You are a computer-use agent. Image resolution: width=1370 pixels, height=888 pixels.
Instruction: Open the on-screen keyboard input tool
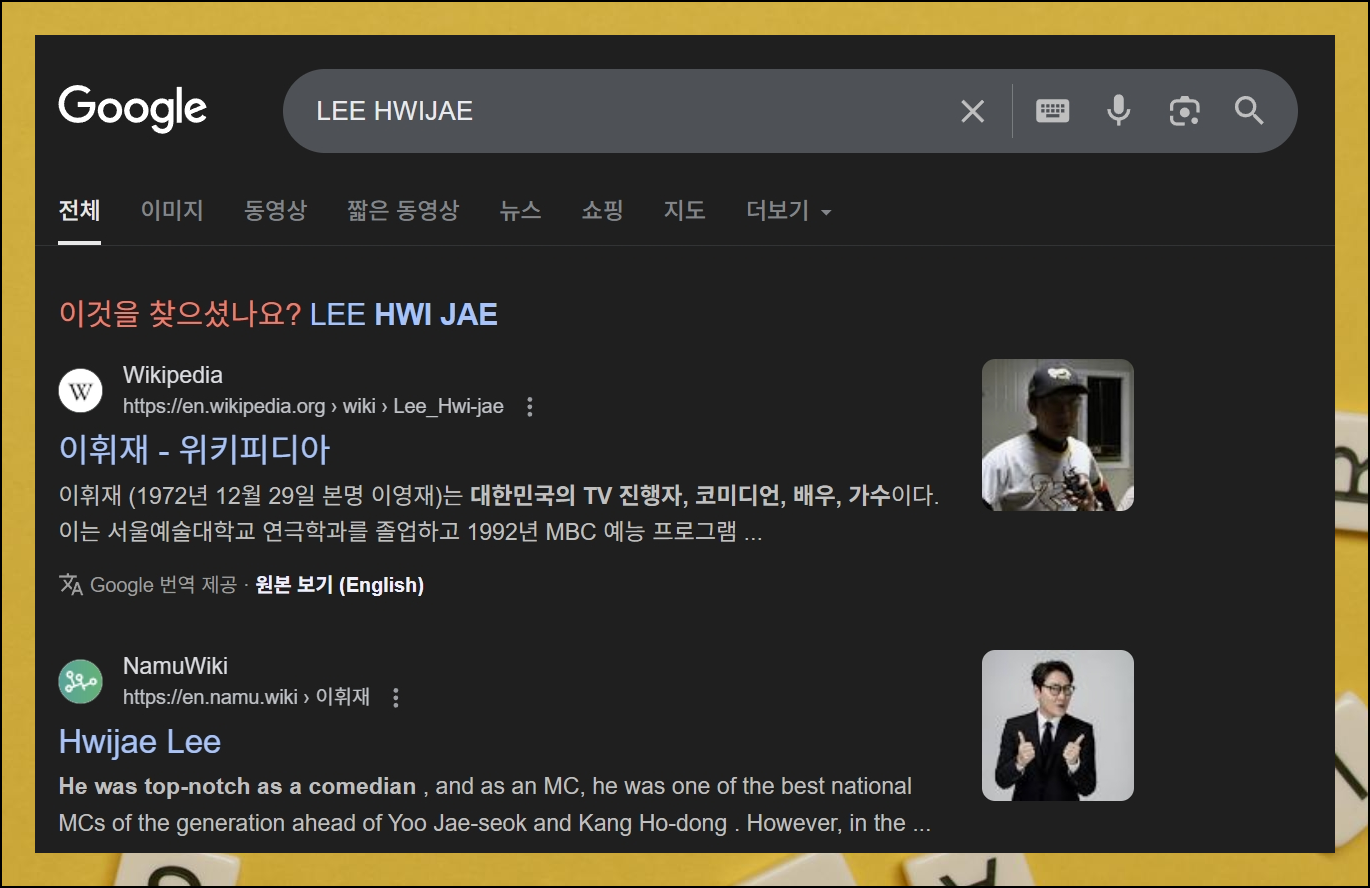1052,110
